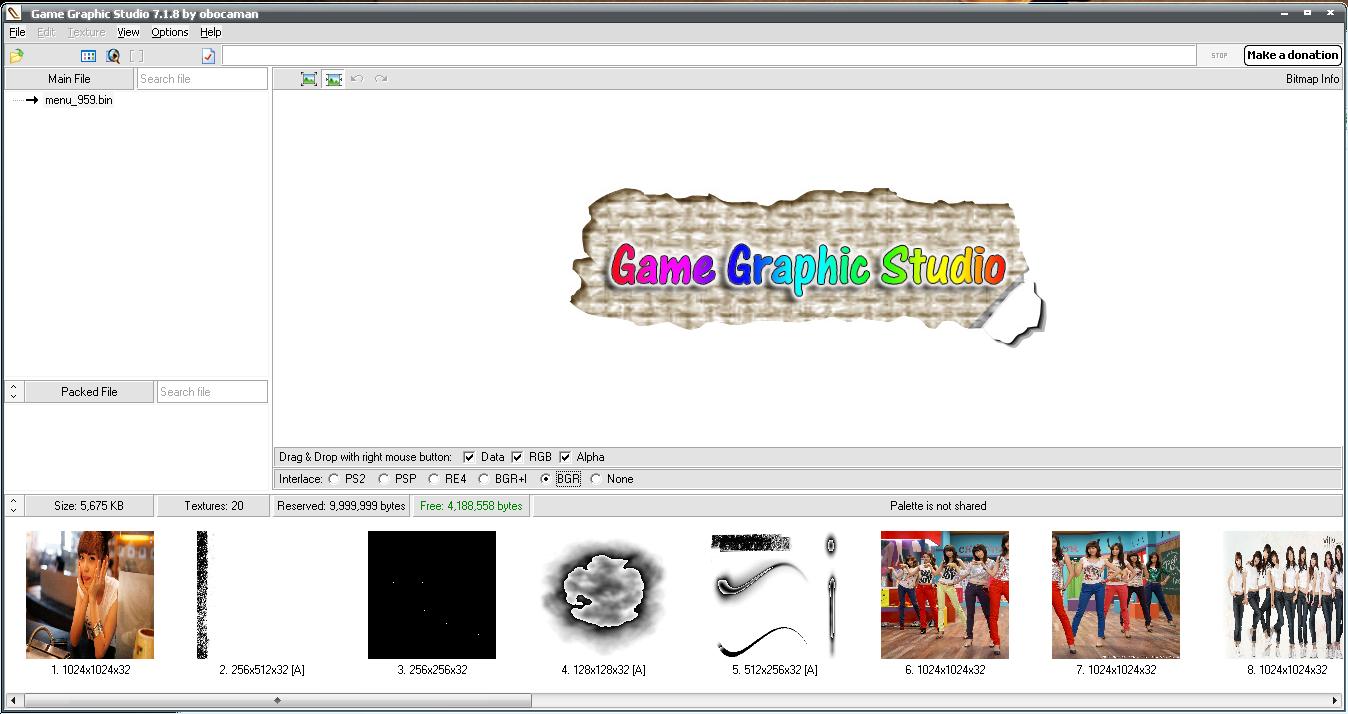Select None interlace radio button
1348x714 pixels.
point(596,479)
